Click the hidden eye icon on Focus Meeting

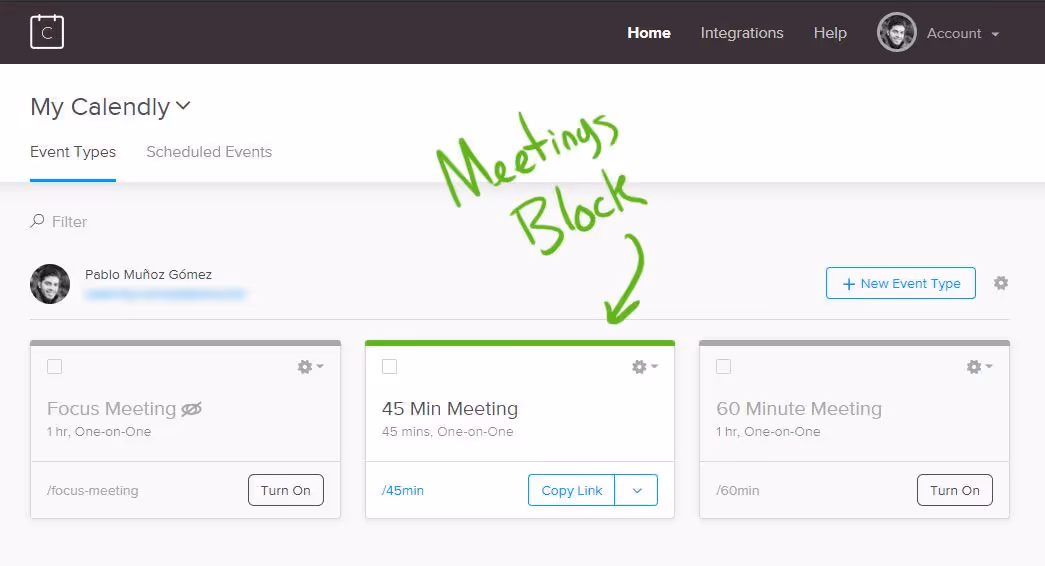click(191, 409)
